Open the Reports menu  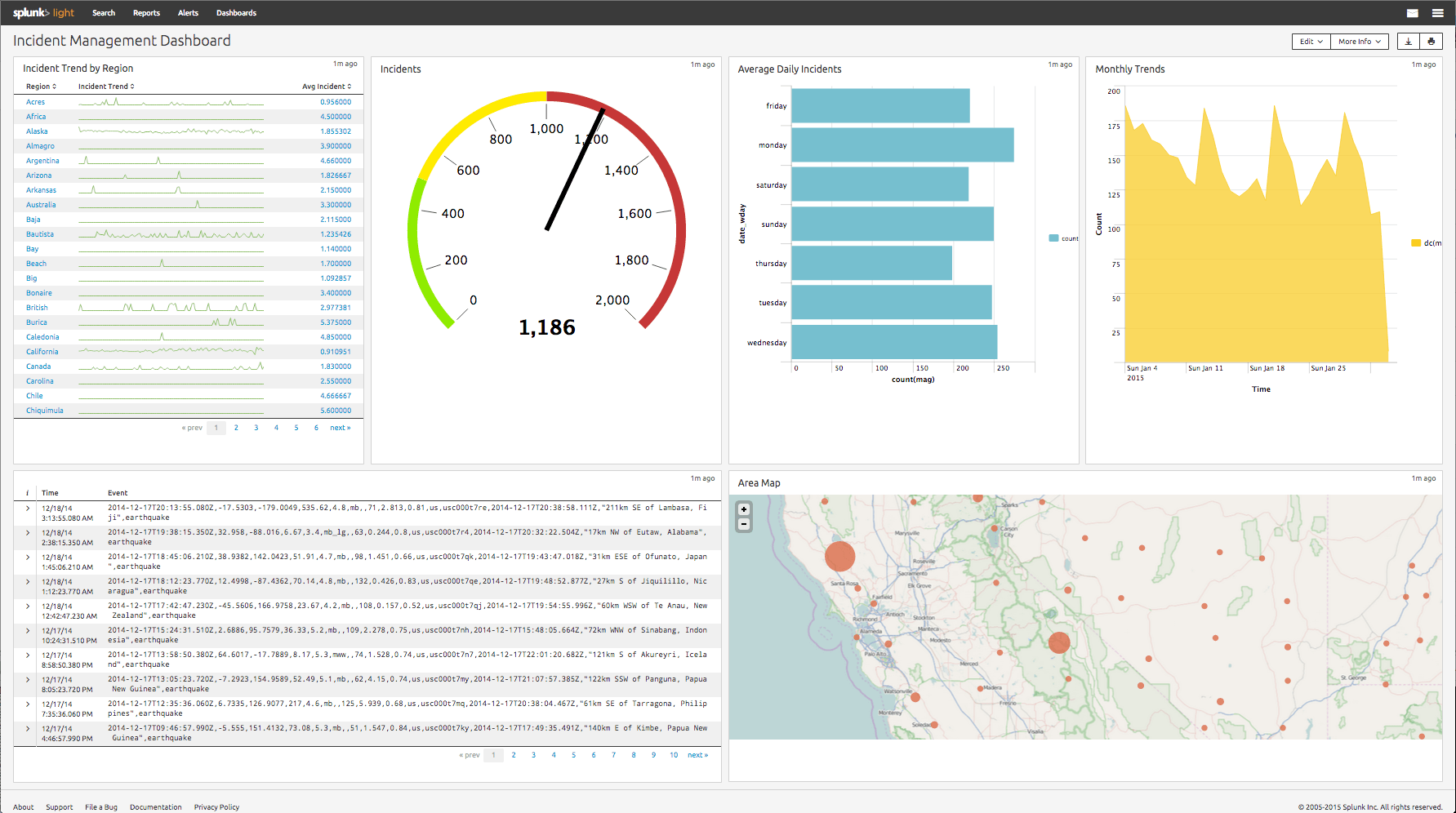(x=146, y=12)
